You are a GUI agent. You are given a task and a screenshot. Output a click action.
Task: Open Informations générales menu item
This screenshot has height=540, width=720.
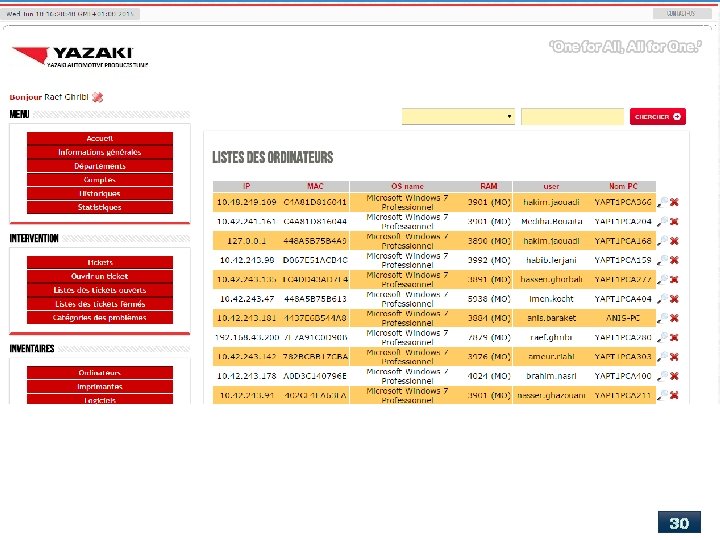click(100, 152)
